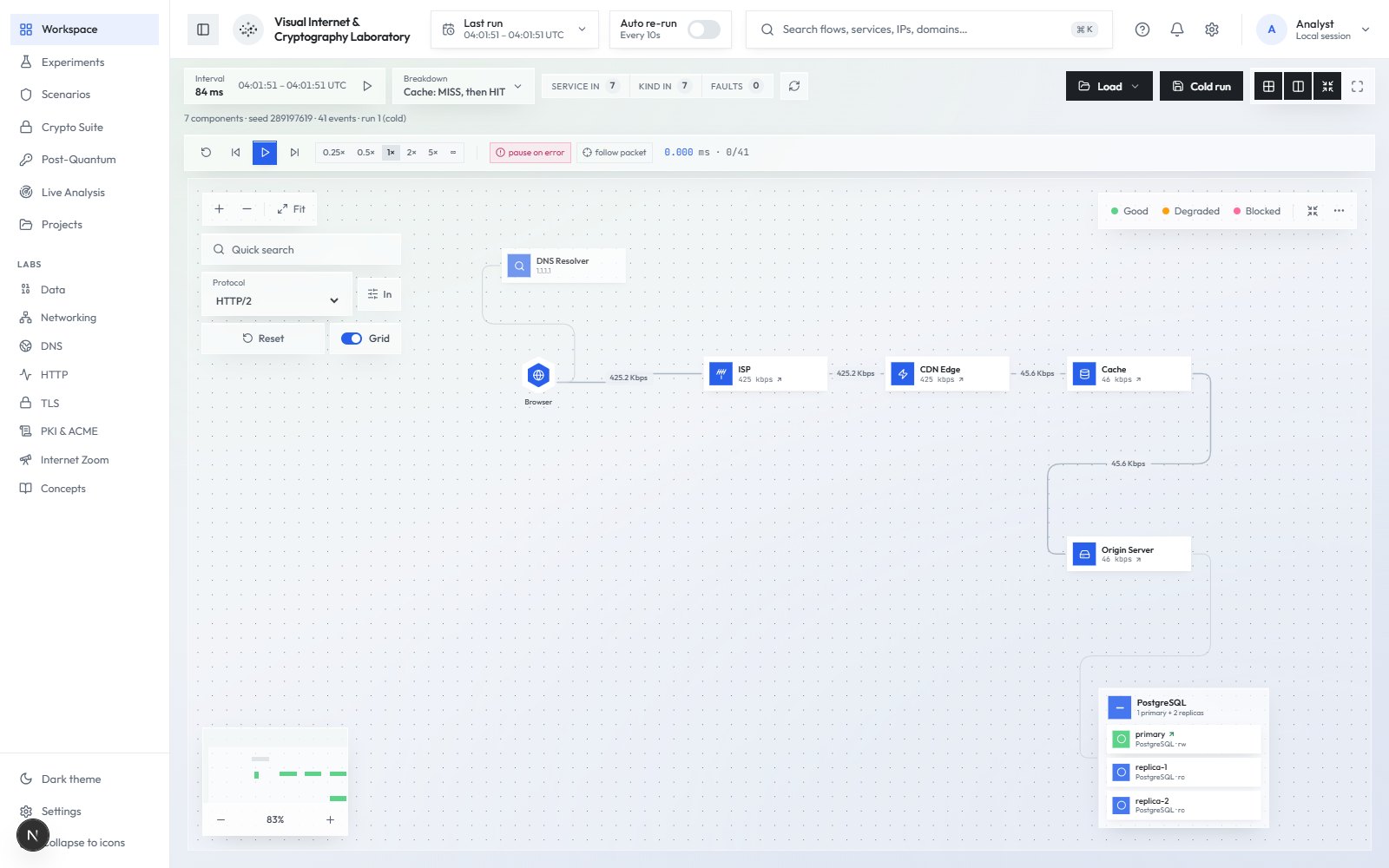Click the Cold run button
1389x868 pixels.
[x=1201, y=86]
